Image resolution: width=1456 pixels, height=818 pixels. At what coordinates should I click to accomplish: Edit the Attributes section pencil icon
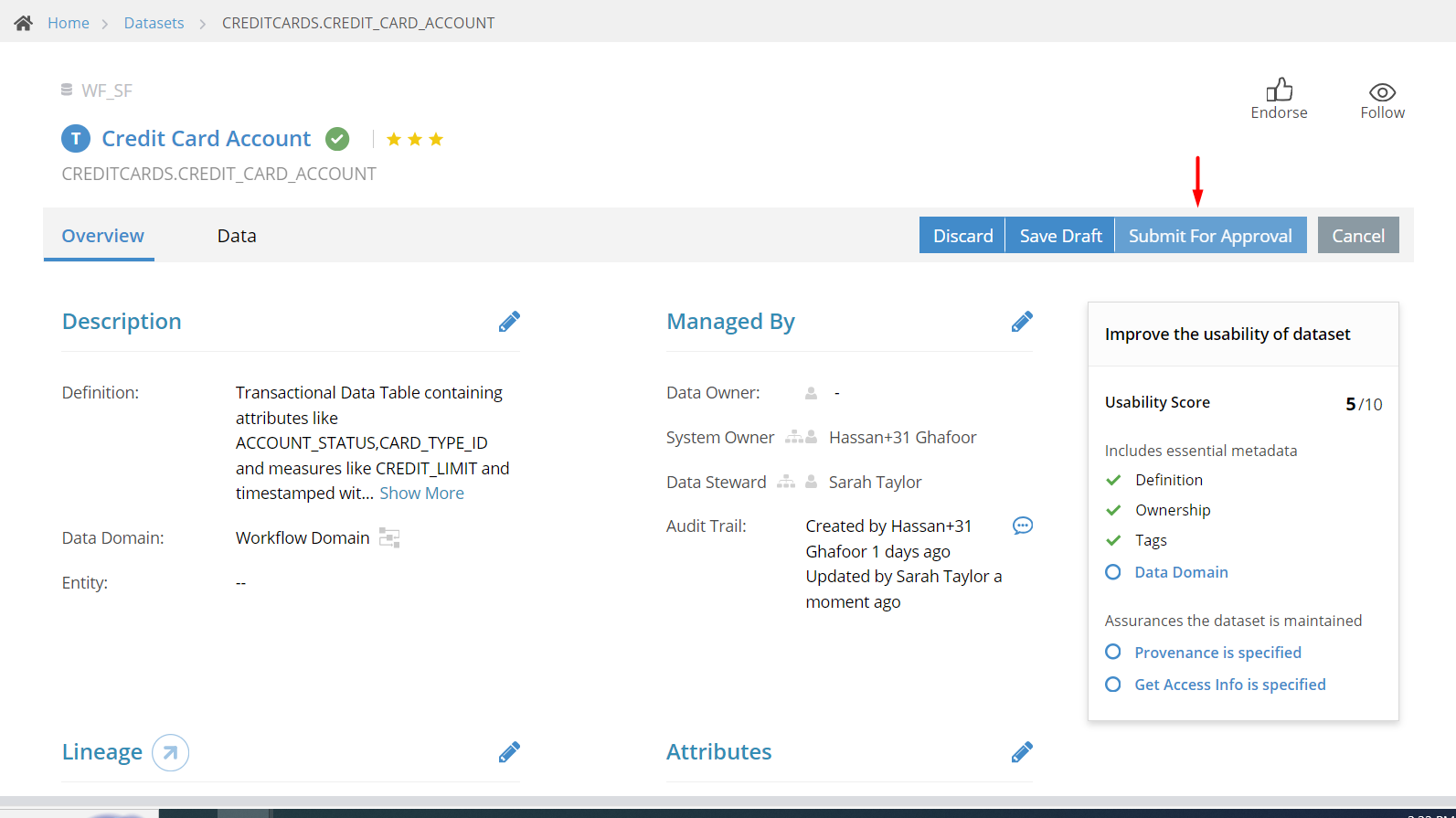pyautogui.click(x=1022, y=752)
